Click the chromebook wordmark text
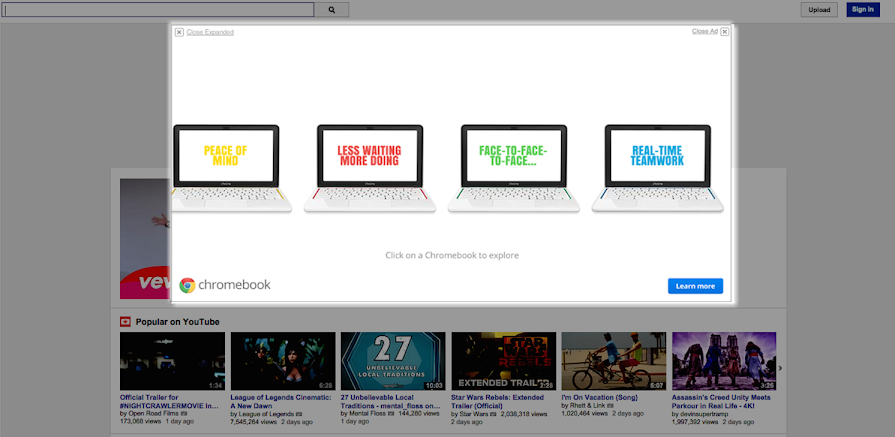Screen dimensions: 895x437 [235, 285]
